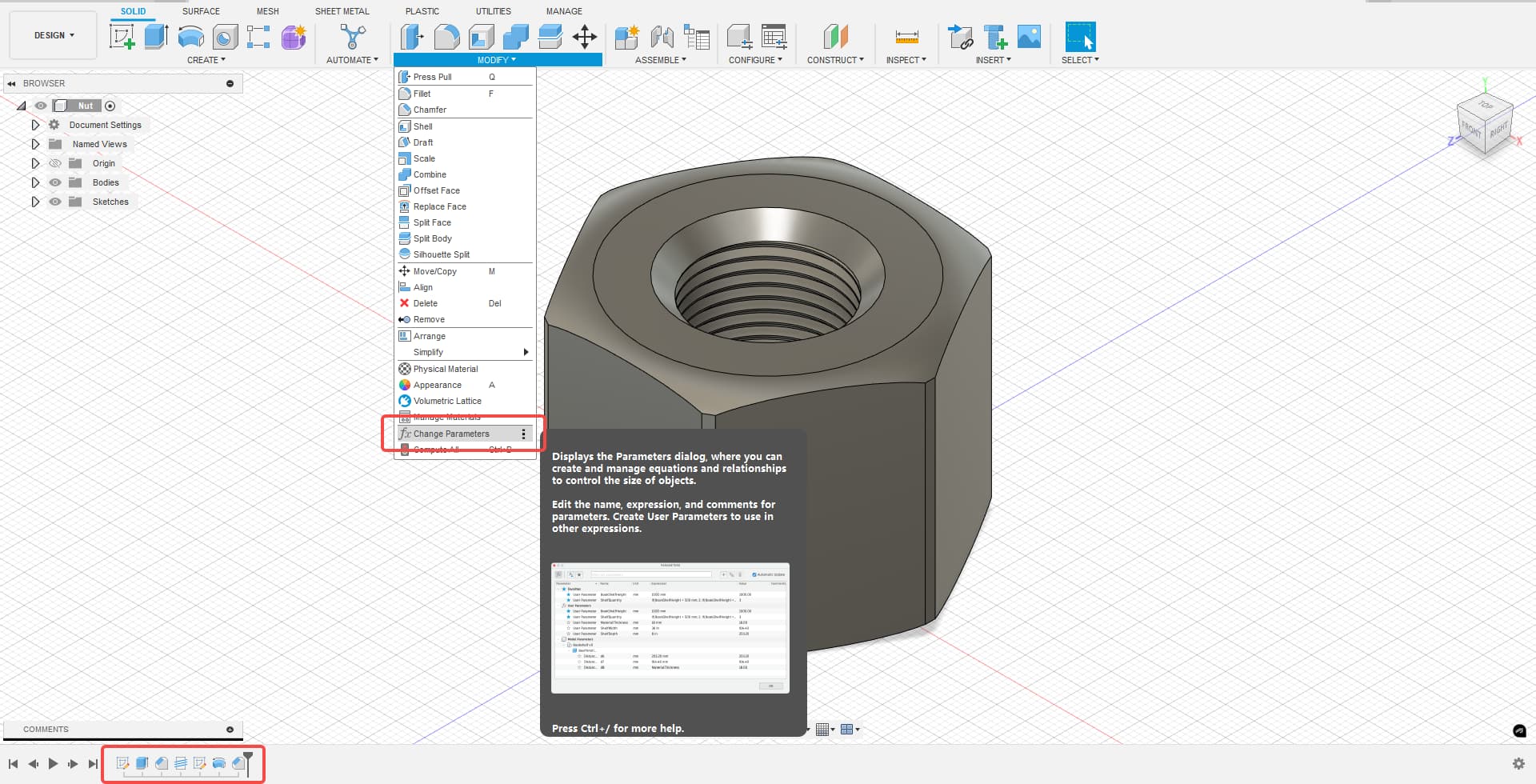Expand the Document Settings node
1536x784 pixels.
tap(35, 125)
